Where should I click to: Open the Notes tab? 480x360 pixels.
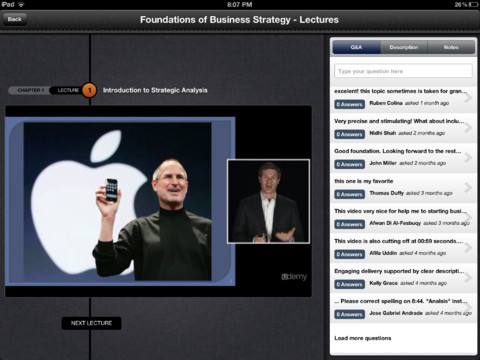[451, 47]
